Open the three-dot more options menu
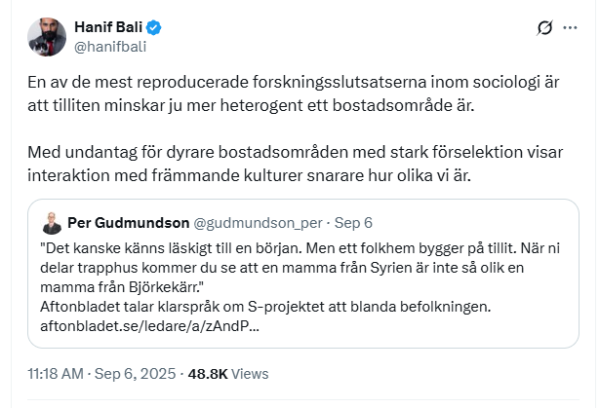600x408 pixels. 570,29
